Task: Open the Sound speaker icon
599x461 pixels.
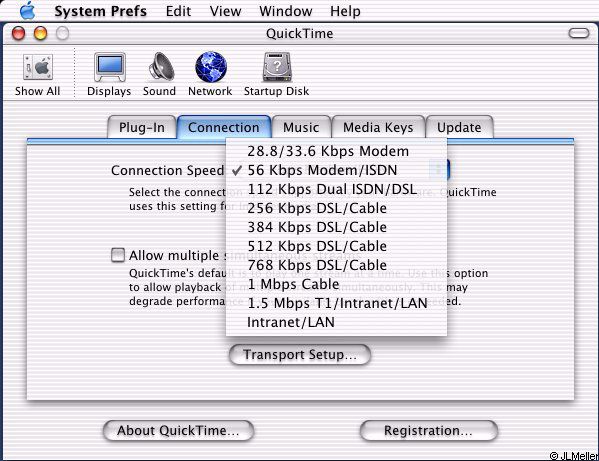Action: (x=161, y=66)
